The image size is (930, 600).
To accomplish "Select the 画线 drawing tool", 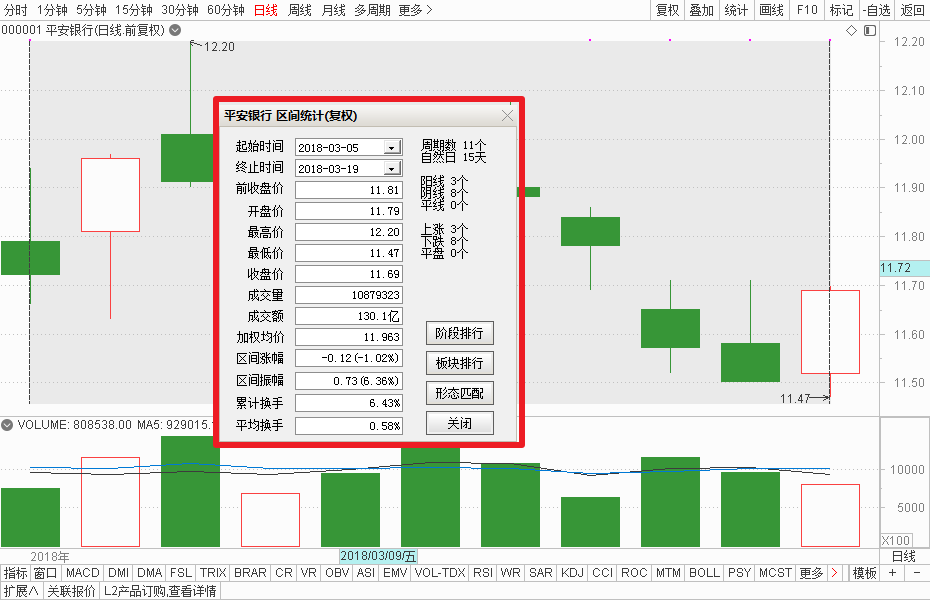I will [x=770, y=11].
